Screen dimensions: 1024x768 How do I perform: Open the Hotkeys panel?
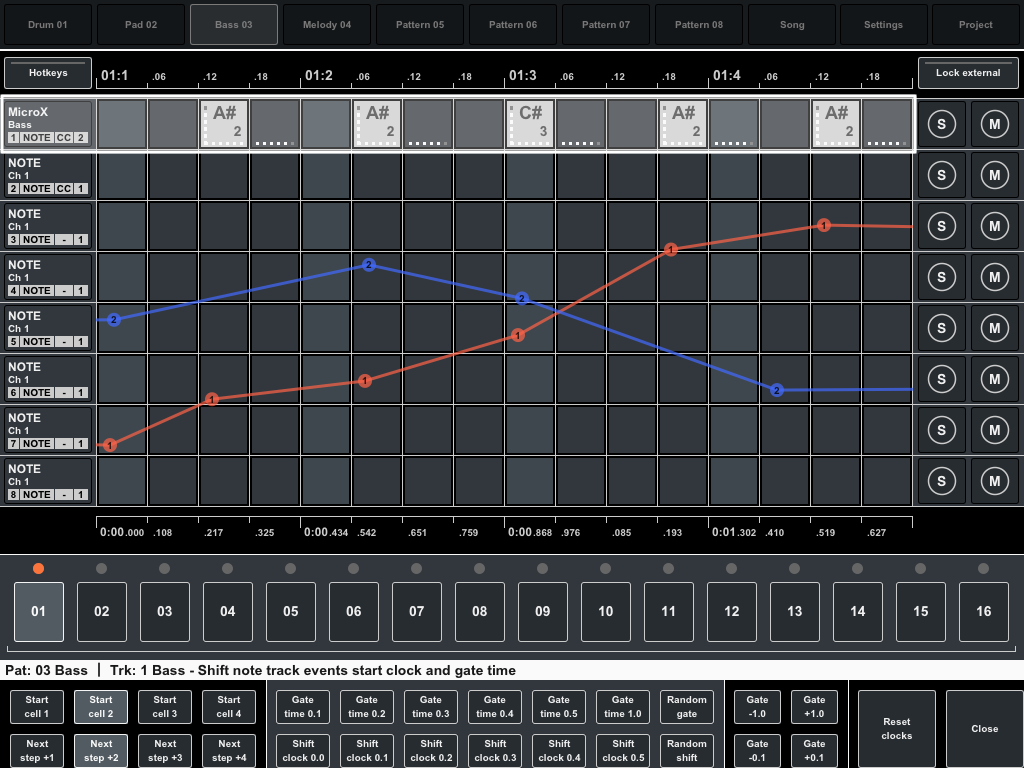47,72
